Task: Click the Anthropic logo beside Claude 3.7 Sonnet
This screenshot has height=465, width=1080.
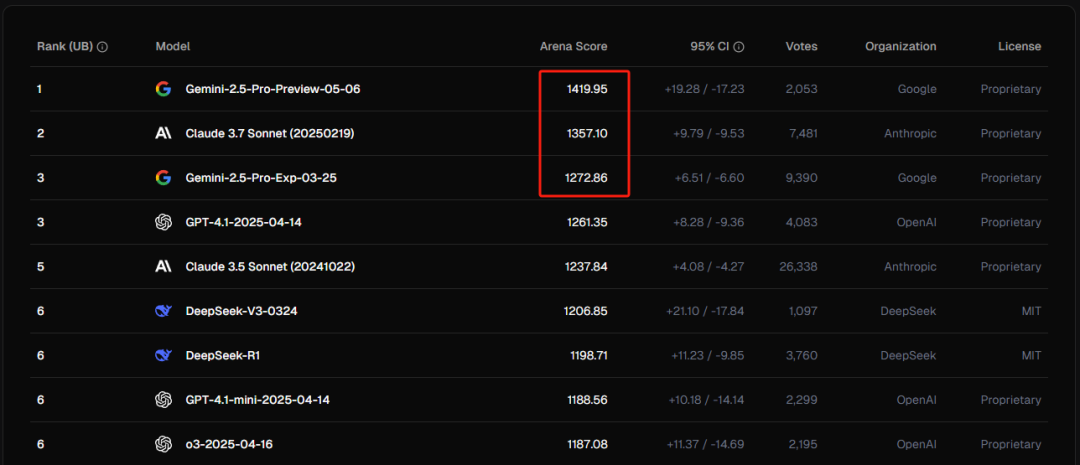Action: coord(163,133)
